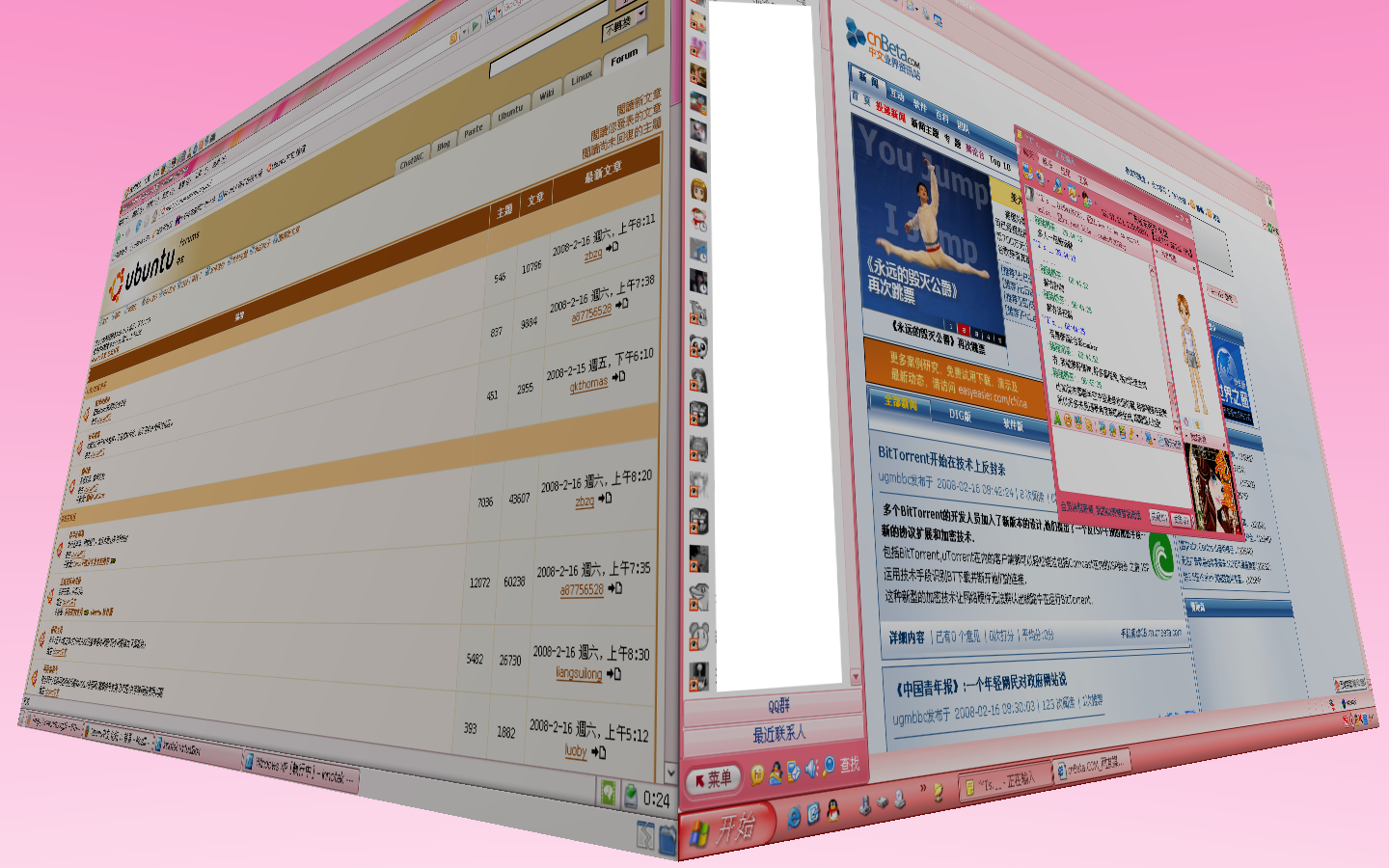Open the dropdown arrow next to the RSS icon

(463, 33)
